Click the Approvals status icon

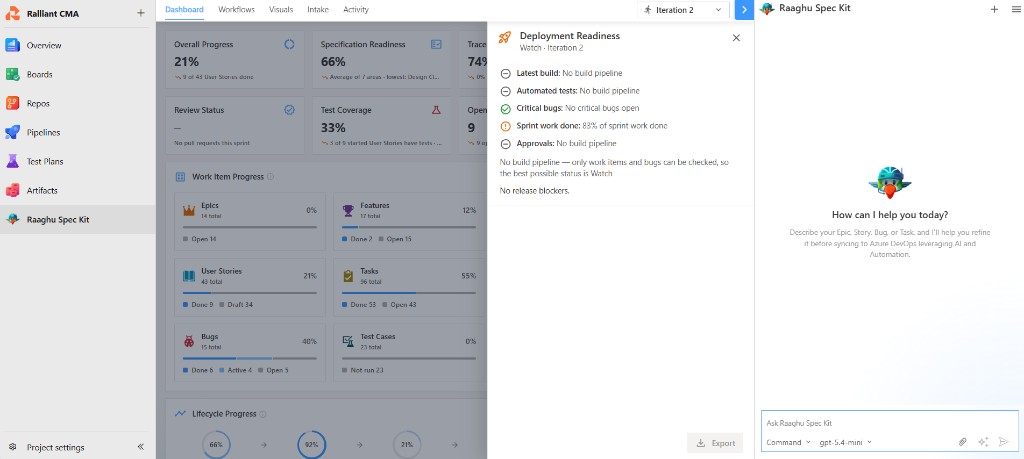[x=505, y=144]
